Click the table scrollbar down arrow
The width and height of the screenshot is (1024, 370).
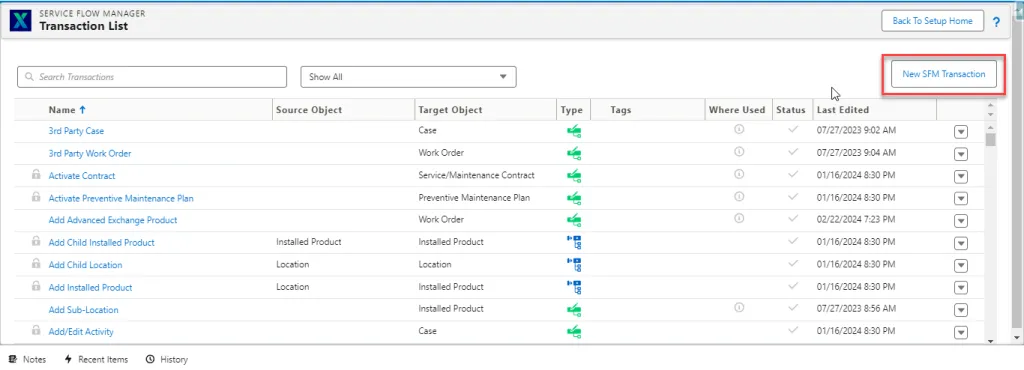click(991, 341)
